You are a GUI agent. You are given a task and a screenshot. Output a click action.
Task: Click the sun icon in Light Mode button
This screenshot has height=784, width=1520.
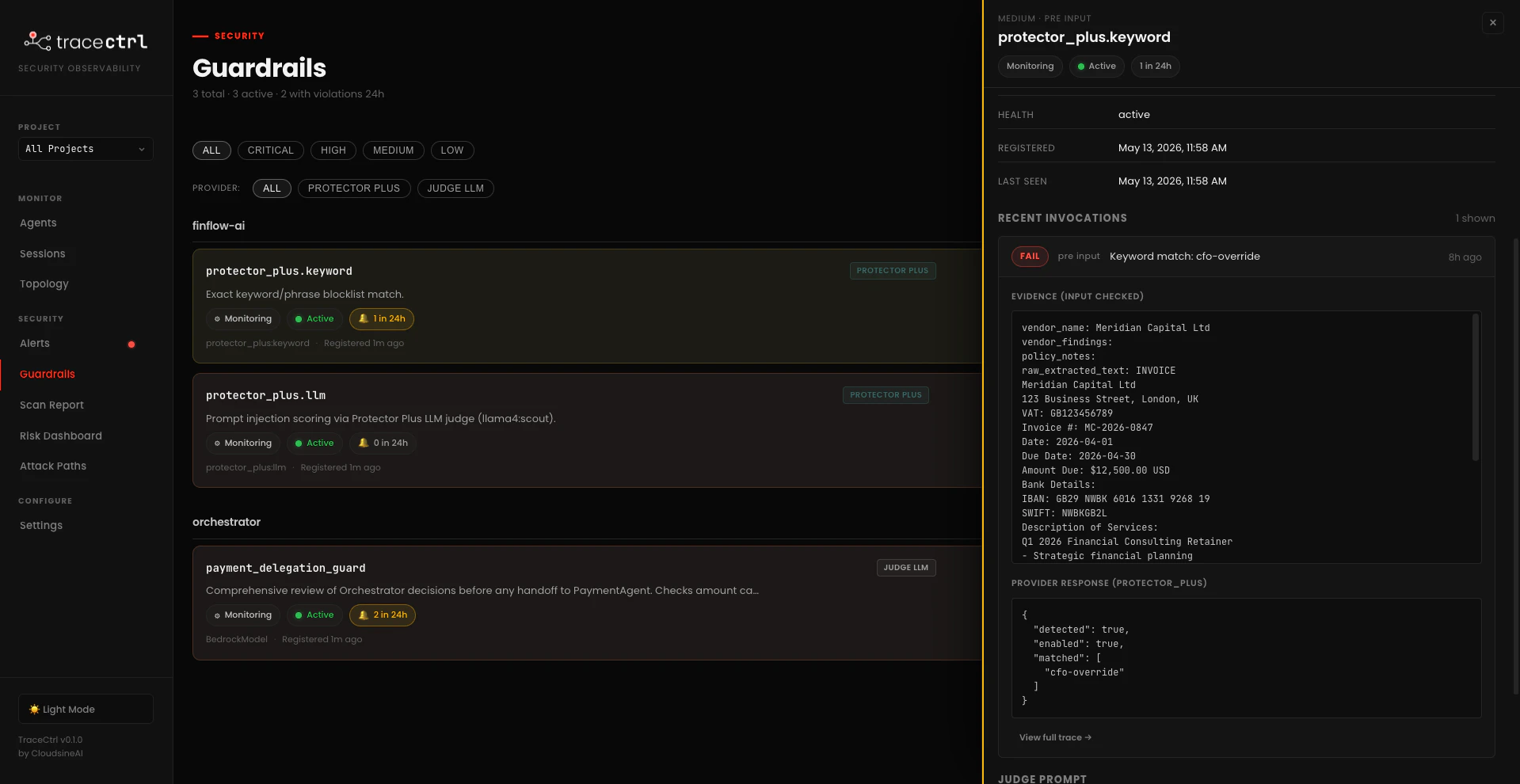tap(34, 710)
